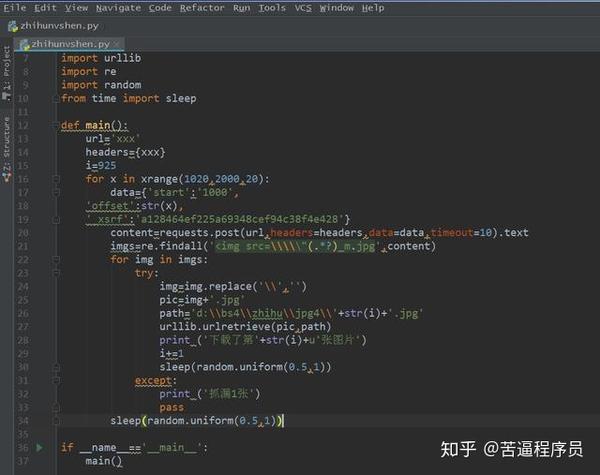This screenshot has width=600, height=475.
Task: Collapse def main() fold at line 12
Action: (56, 126)
